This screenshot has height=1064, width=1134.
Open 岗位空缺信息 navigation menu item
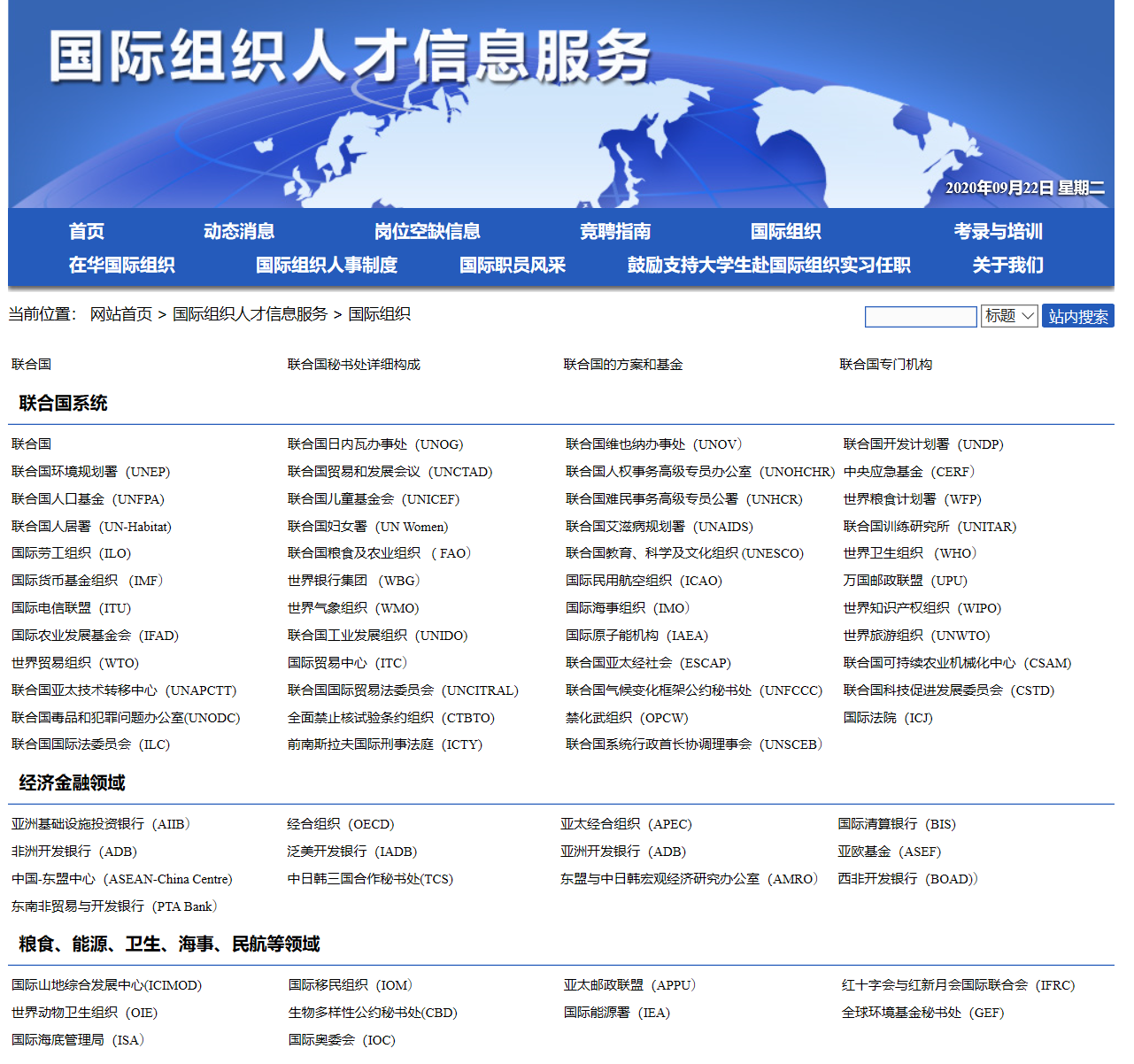(427, 232)
